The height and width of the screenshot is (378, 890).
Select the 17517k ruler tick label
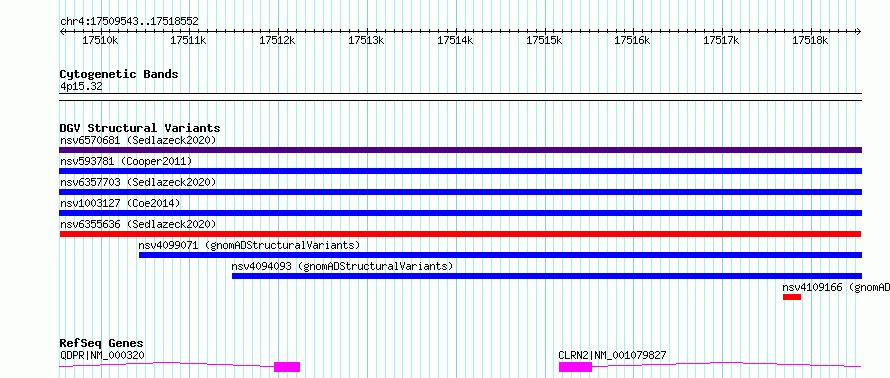[721, 40]
